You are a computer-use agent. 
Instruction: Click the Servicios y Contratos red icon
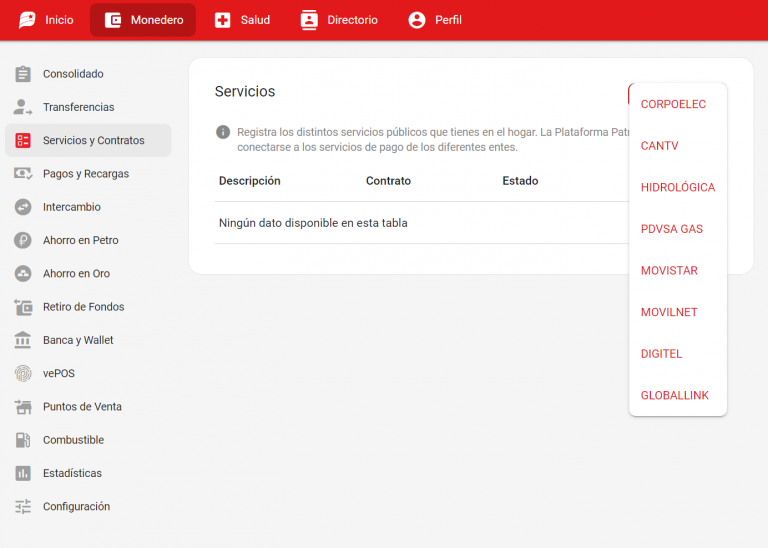click(x=23, y=141)
